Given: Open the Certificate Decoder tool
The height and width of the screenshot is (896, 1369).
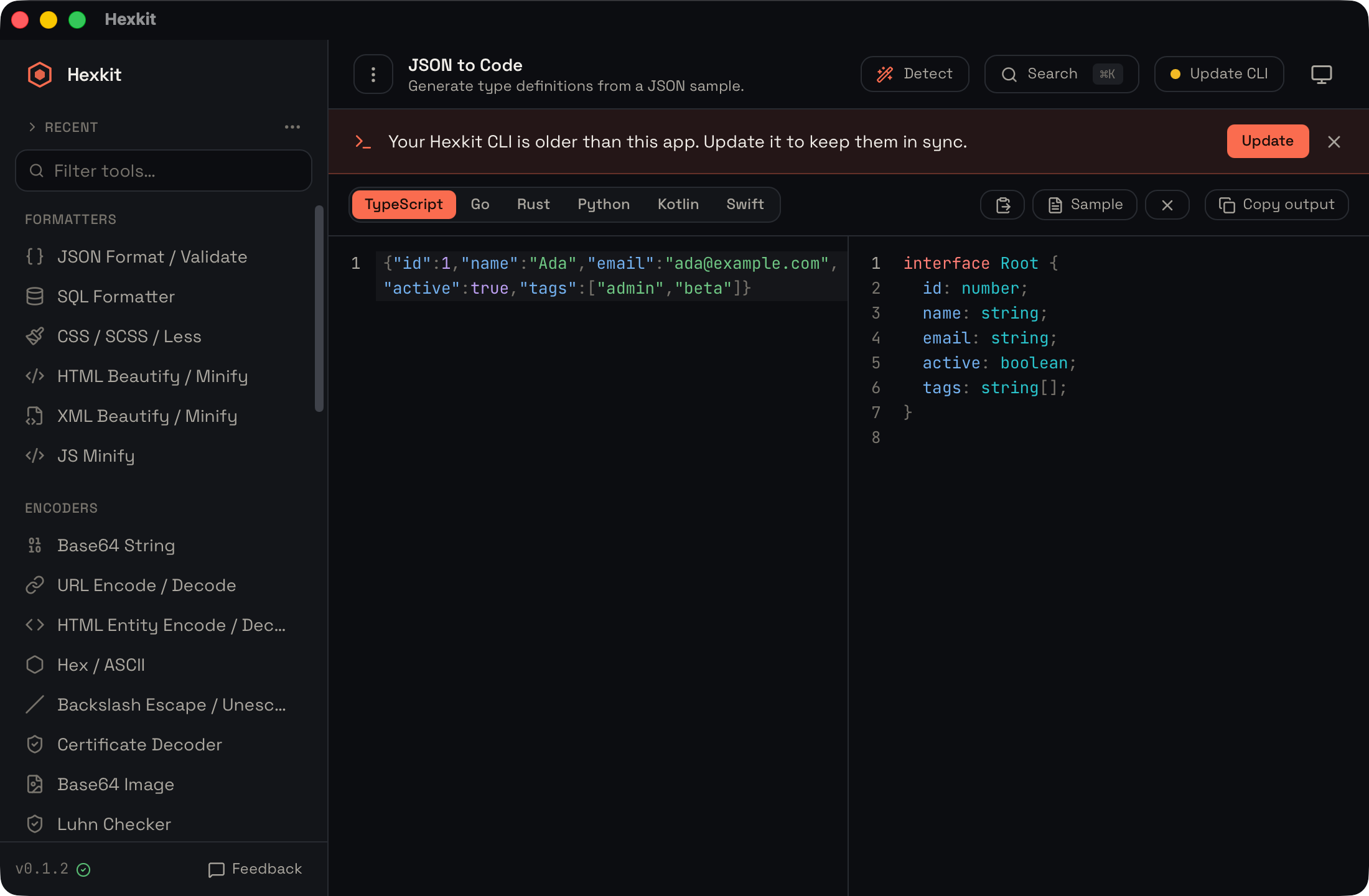Looking at the screenshot, I should coord(164,745).
